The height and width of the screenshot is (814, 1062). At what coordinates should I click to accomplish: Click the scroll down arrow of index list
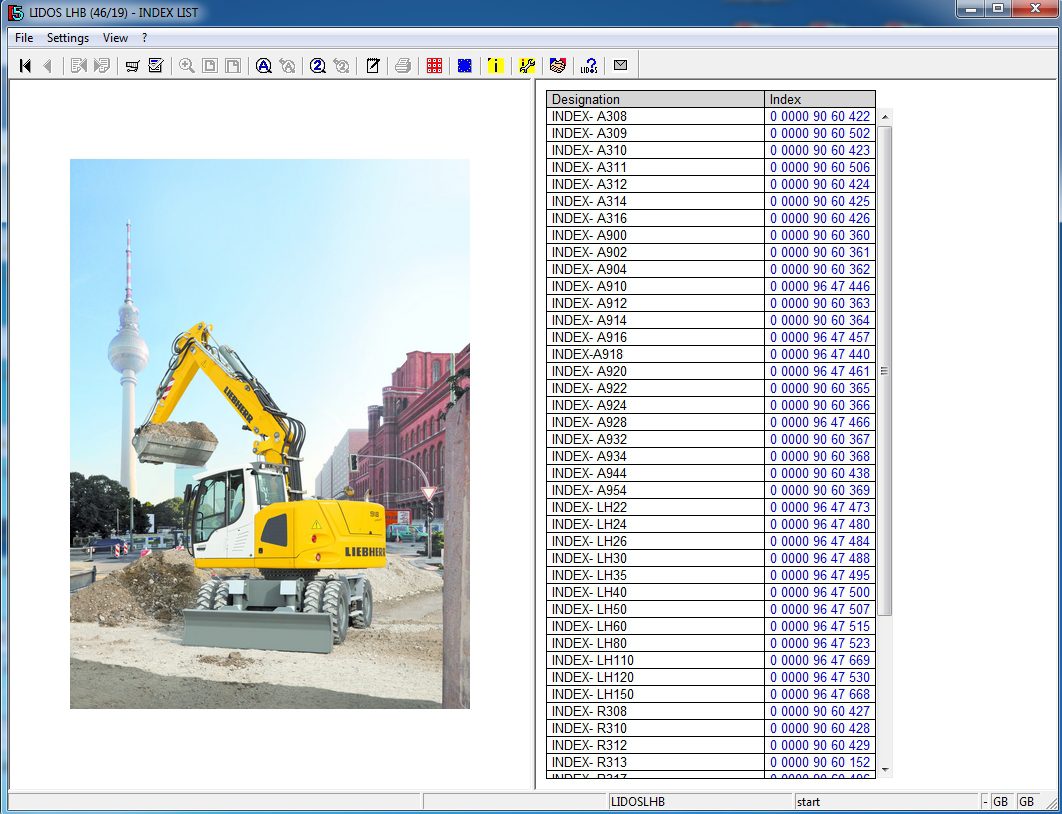[x=885, y=771]
